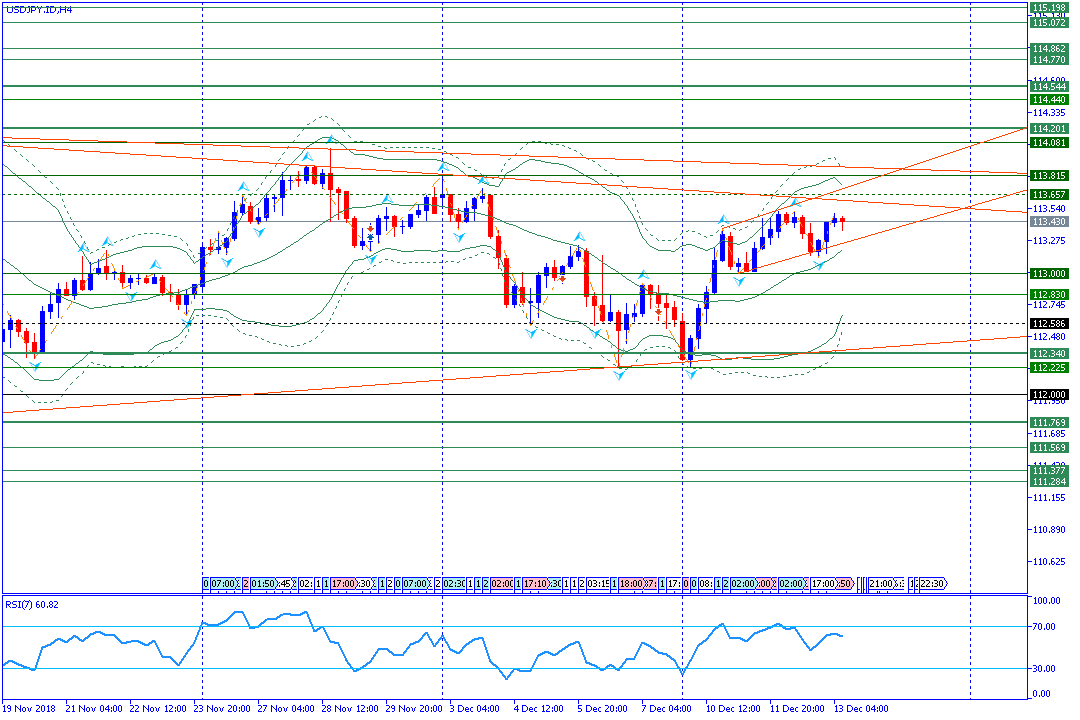The width and height of the screenshot is (1080, 720).
Task: Select the 114.081 price level label
Action: click(x=1049, y=143)
